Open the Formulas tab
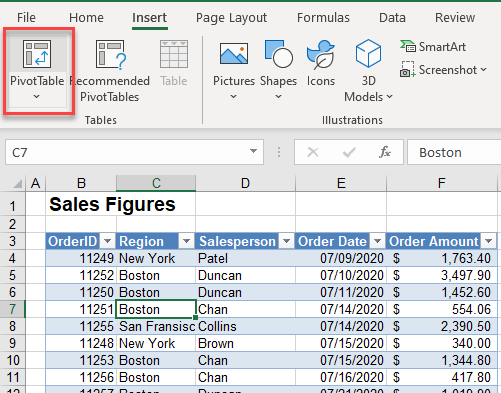501x393 pixels. [x=323, y=18]
